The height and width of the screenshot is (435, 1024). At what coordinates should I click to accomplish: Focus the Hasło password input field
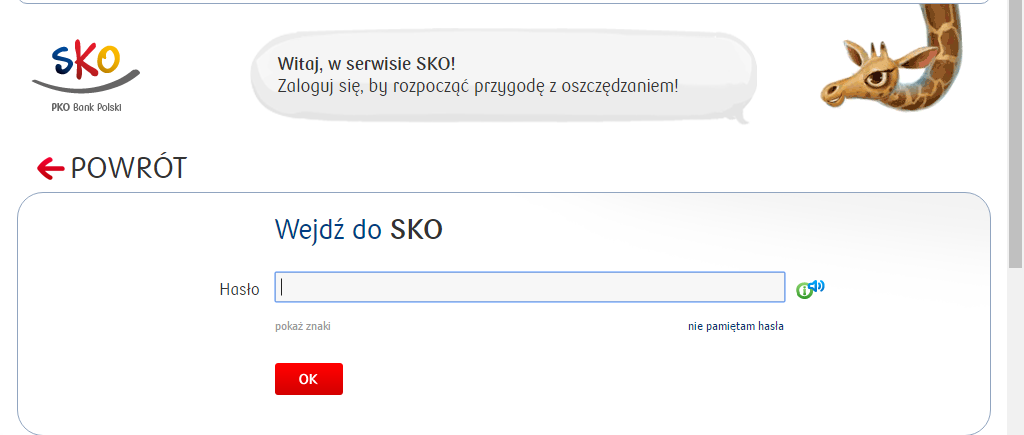[x=530, y=287]
